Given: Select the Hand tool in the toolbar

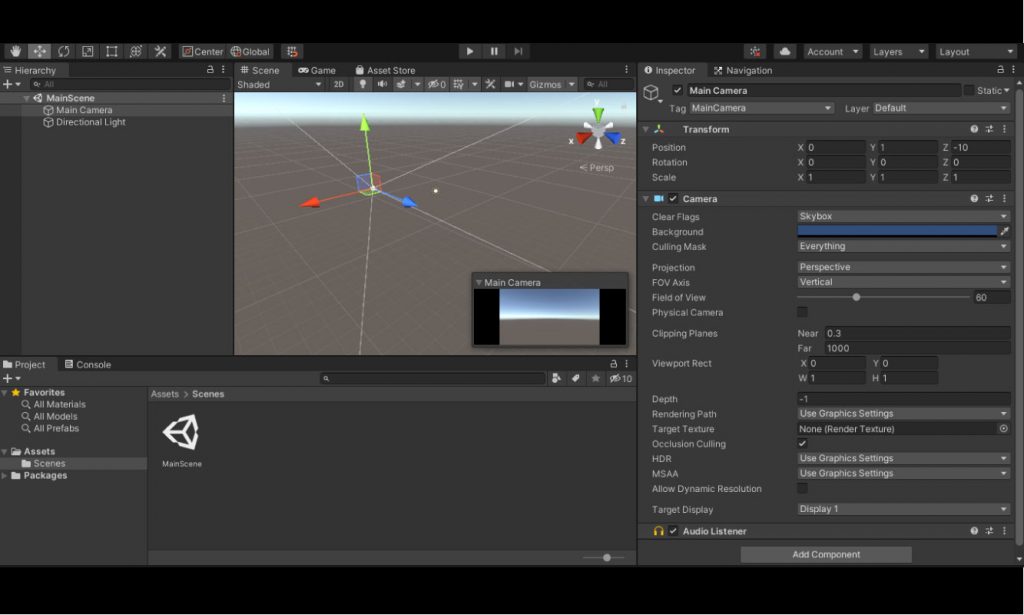Looking at the screenshot, I should [14, 51].
